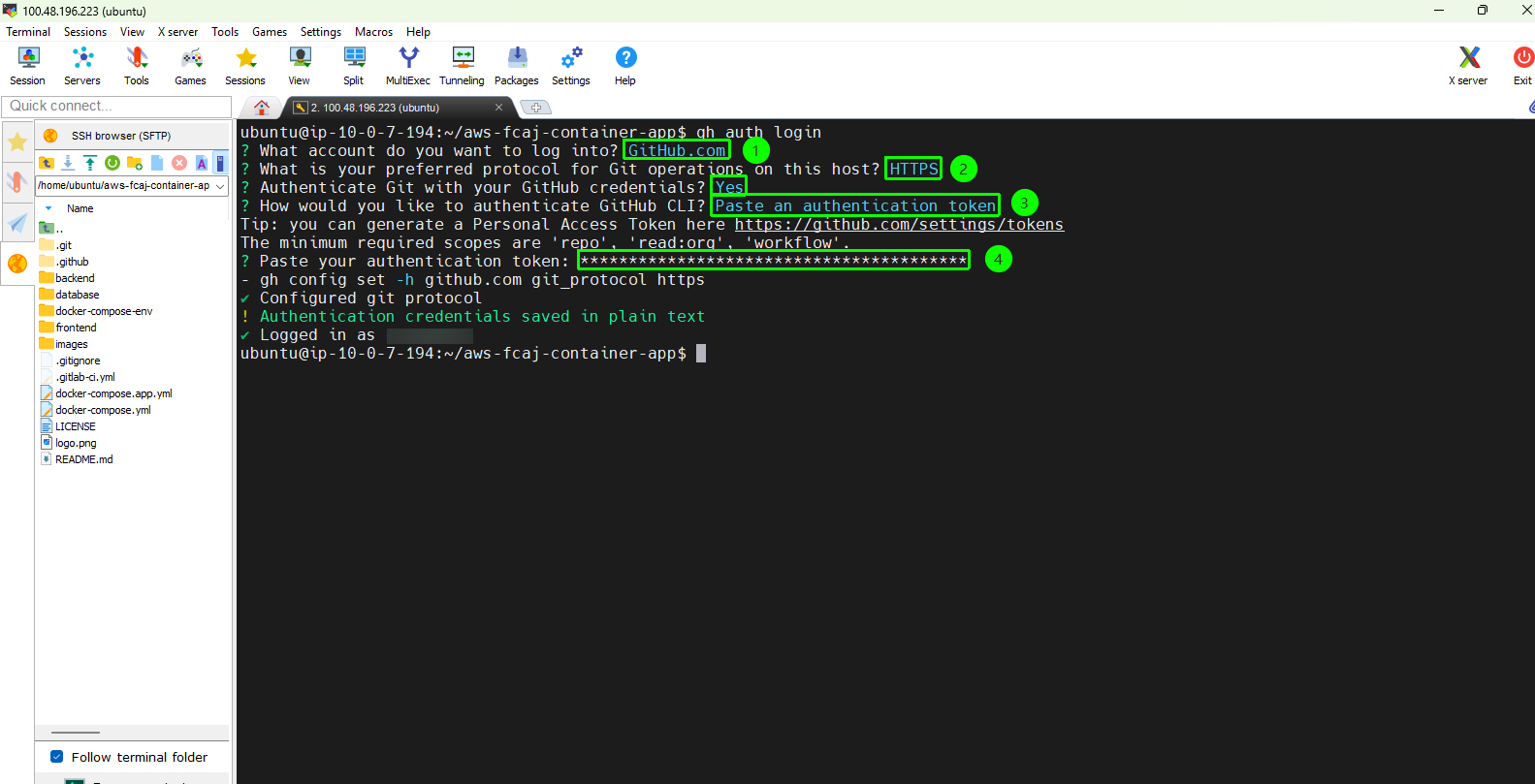
Task: Click the Exit button
Action: click(x=1522, y=66)
